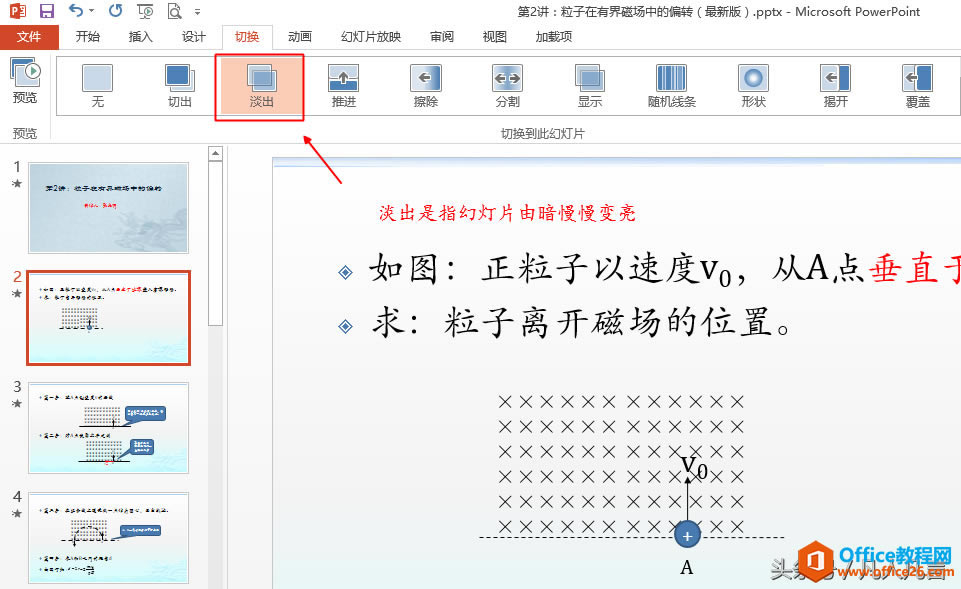Select the 切换 ribbon tab

pyautogui.click(x=247, y=37)
